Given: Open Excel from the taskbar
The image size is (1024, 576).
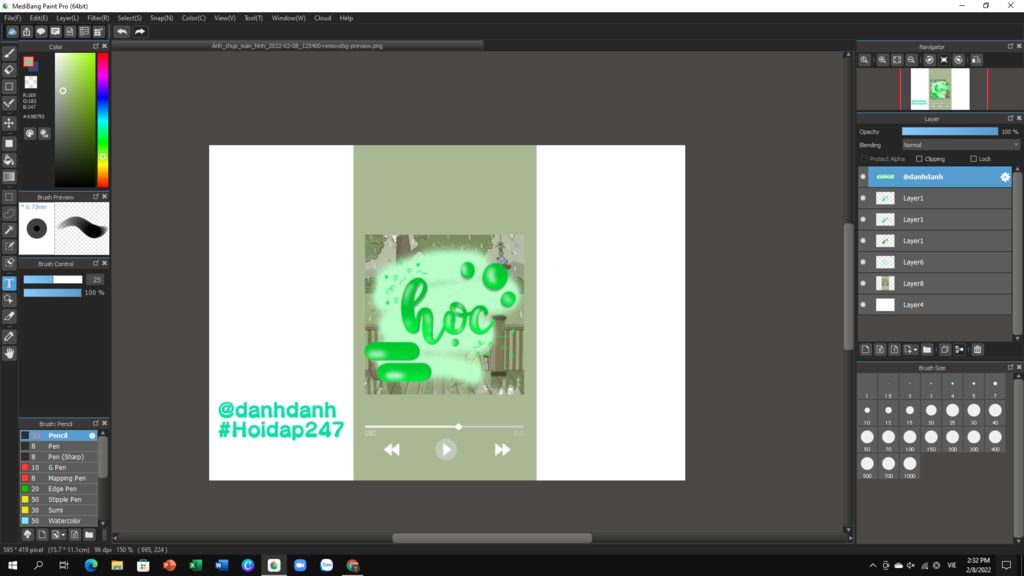Looking at the screenshot, I should pos(195,566).
